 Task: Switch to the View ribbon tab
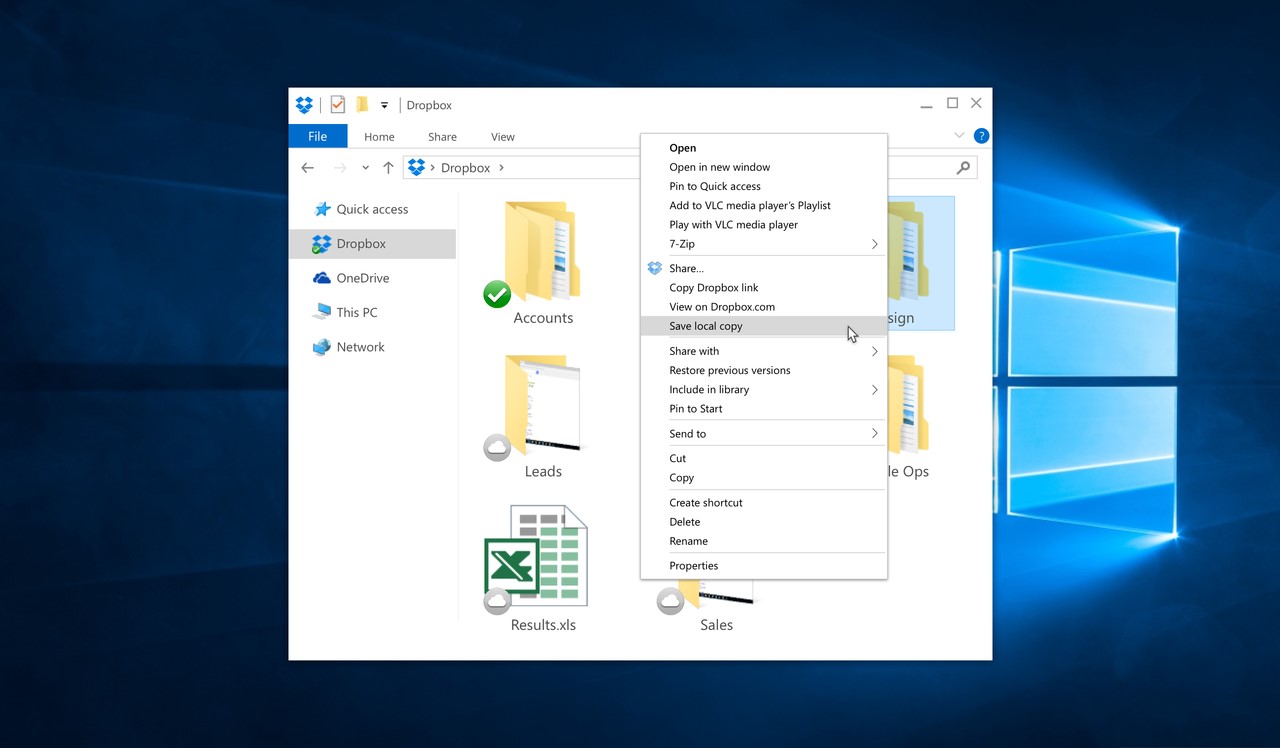pos(503,137)
